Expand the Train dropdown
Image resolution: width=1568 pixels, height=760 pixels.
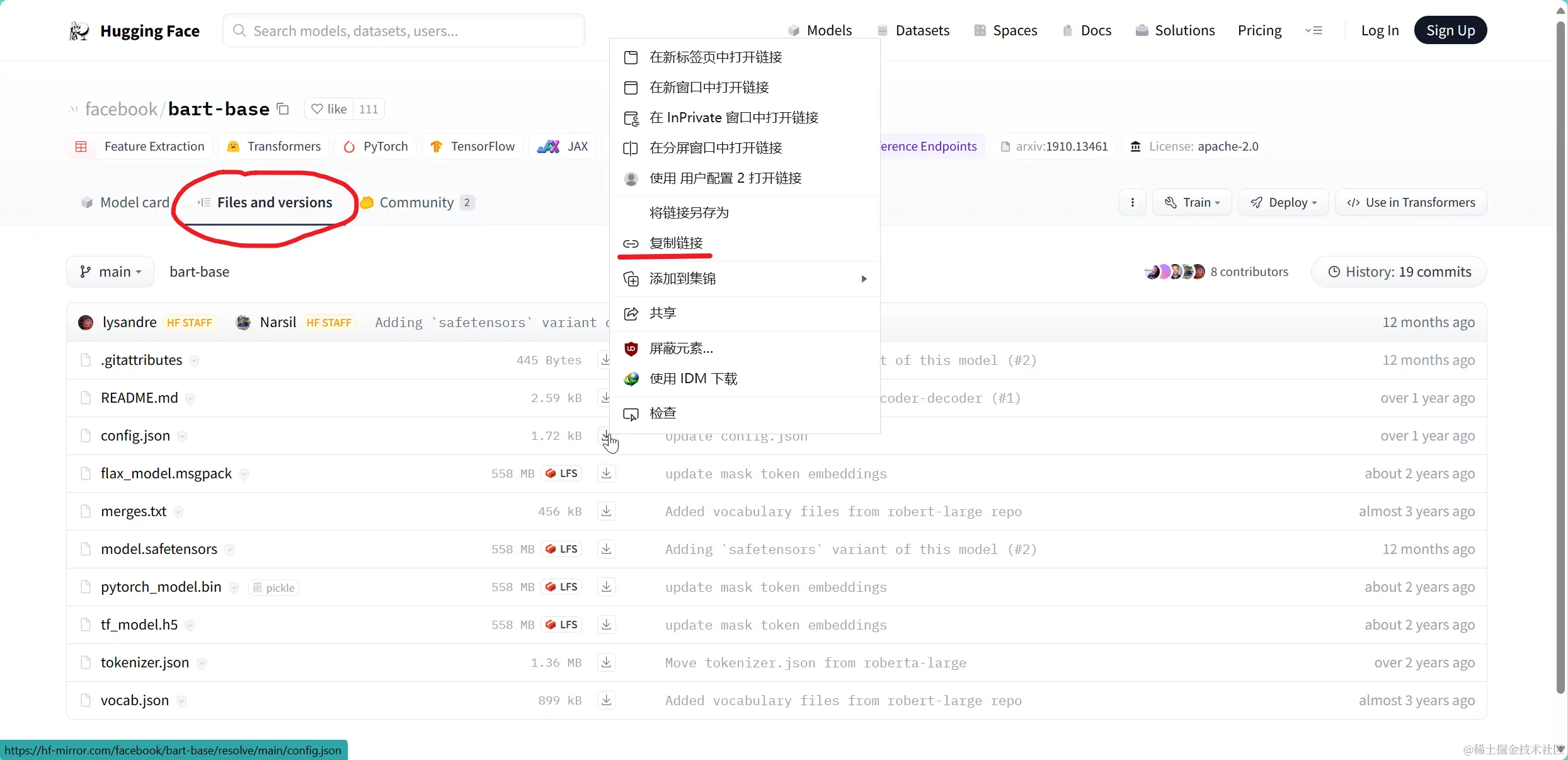[x=1192, y=202]
